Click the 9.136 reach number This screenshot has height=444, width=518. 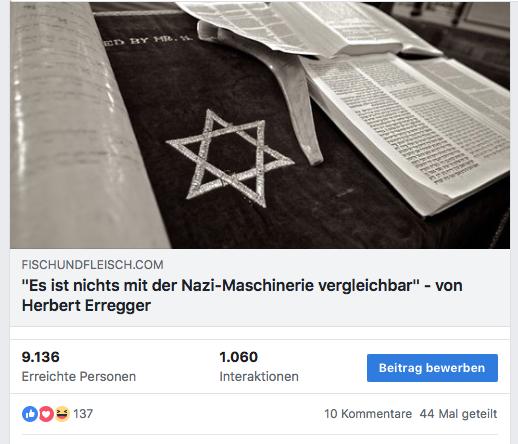41,357
